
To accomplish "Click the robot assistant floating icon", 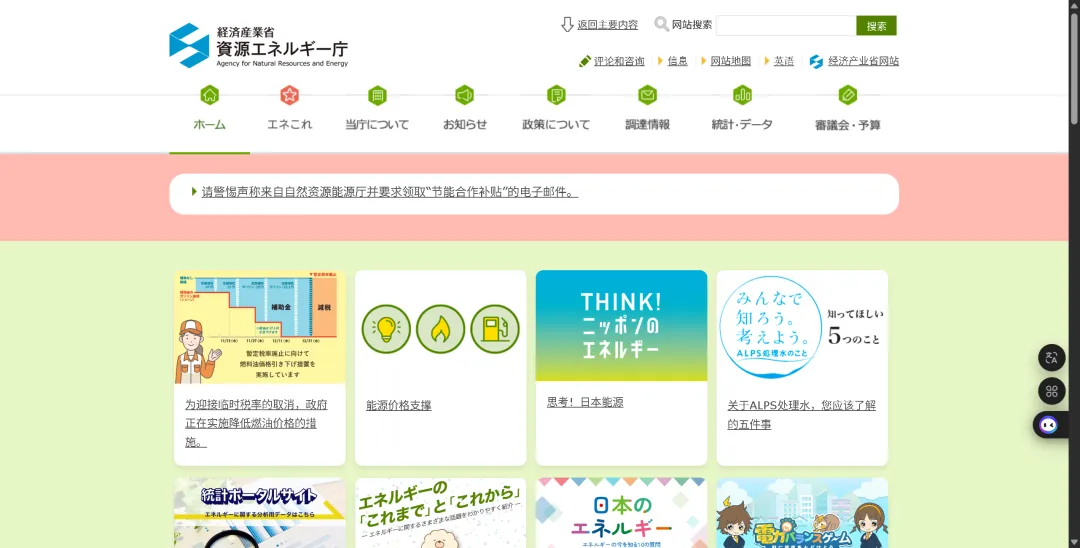I will (x=1049, y=425).
